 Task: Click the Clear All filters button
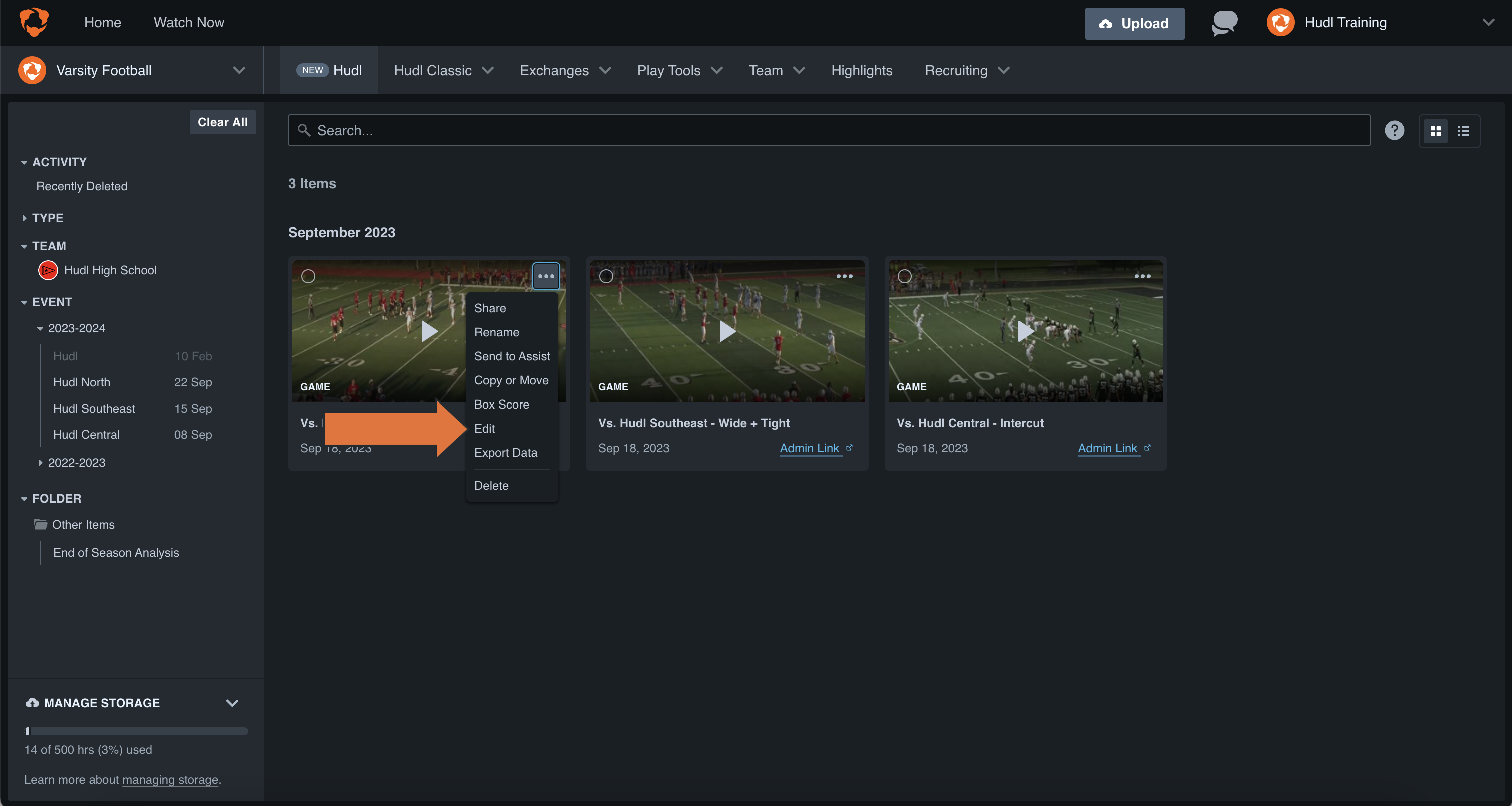pyautogui.click(x=223, y=122)
